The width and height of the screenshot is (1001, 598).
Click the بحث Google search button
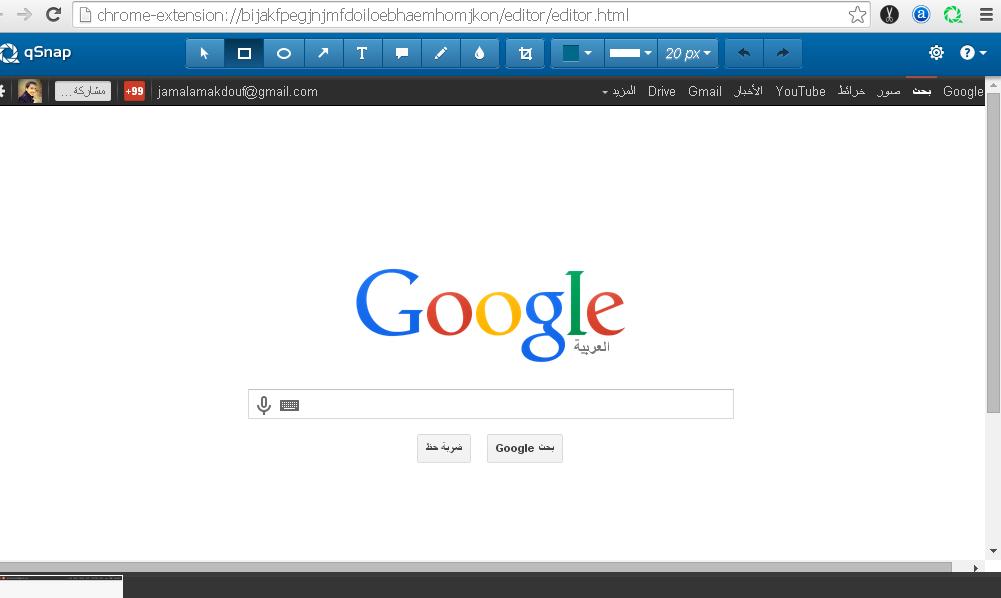[x=525, y=448]
